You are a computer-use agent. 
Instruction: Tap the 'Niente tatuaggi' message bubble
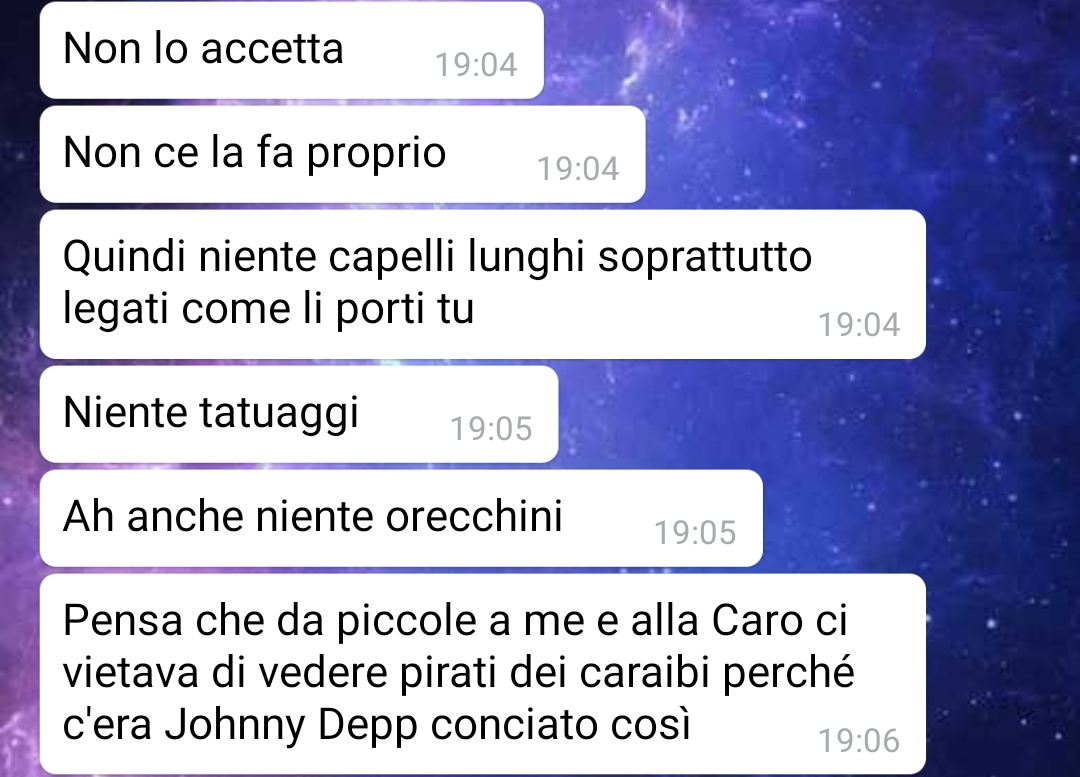pyautogui.click(x=299, y=414)
